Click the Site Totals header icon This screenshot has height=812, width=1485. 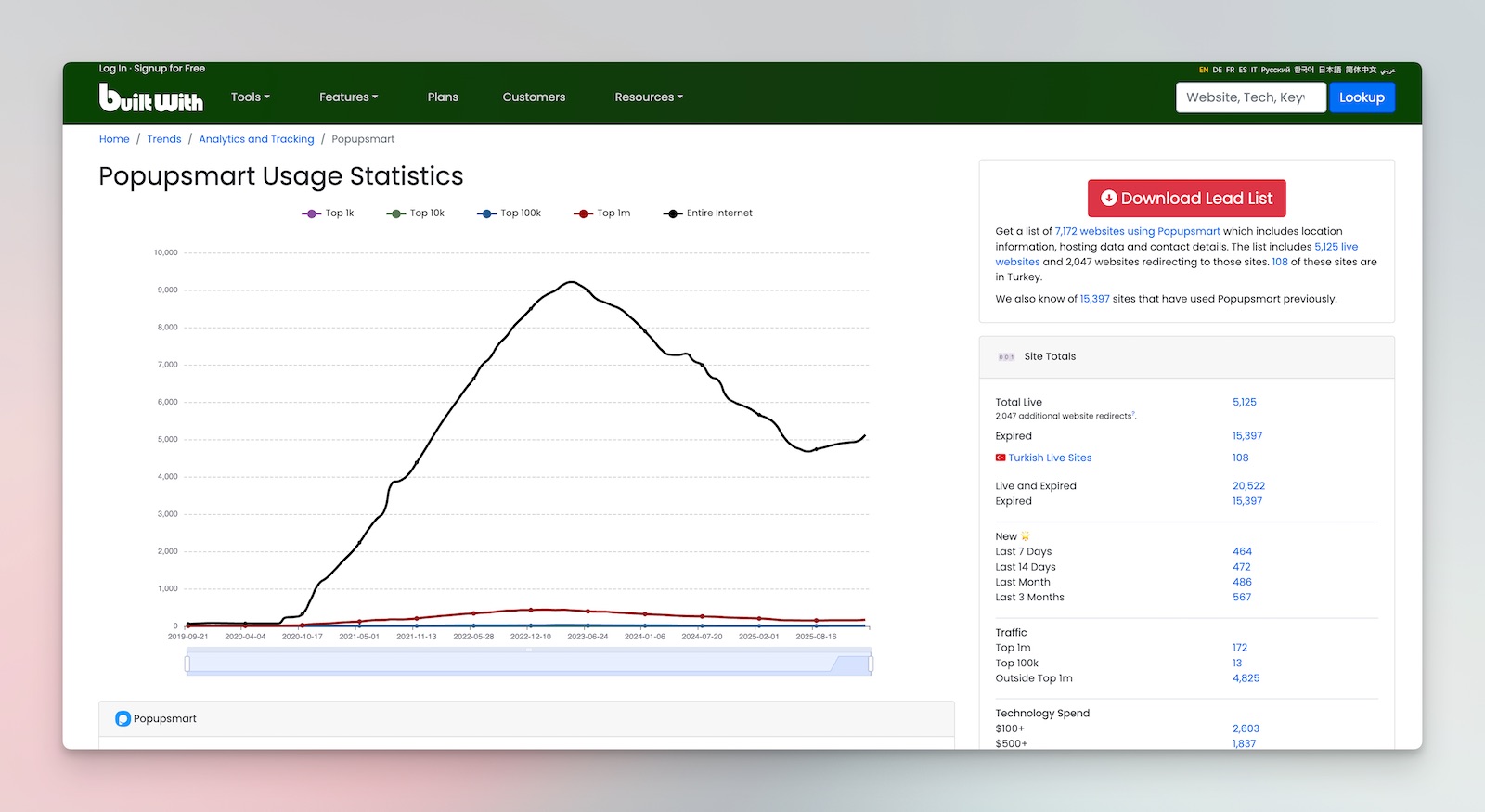(1006, 356)
